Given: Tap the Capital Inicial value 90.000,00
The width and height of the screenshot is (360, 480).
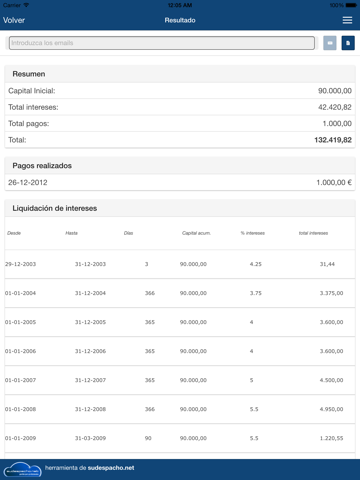Looking at the screenshot, I should coord(335,91).
